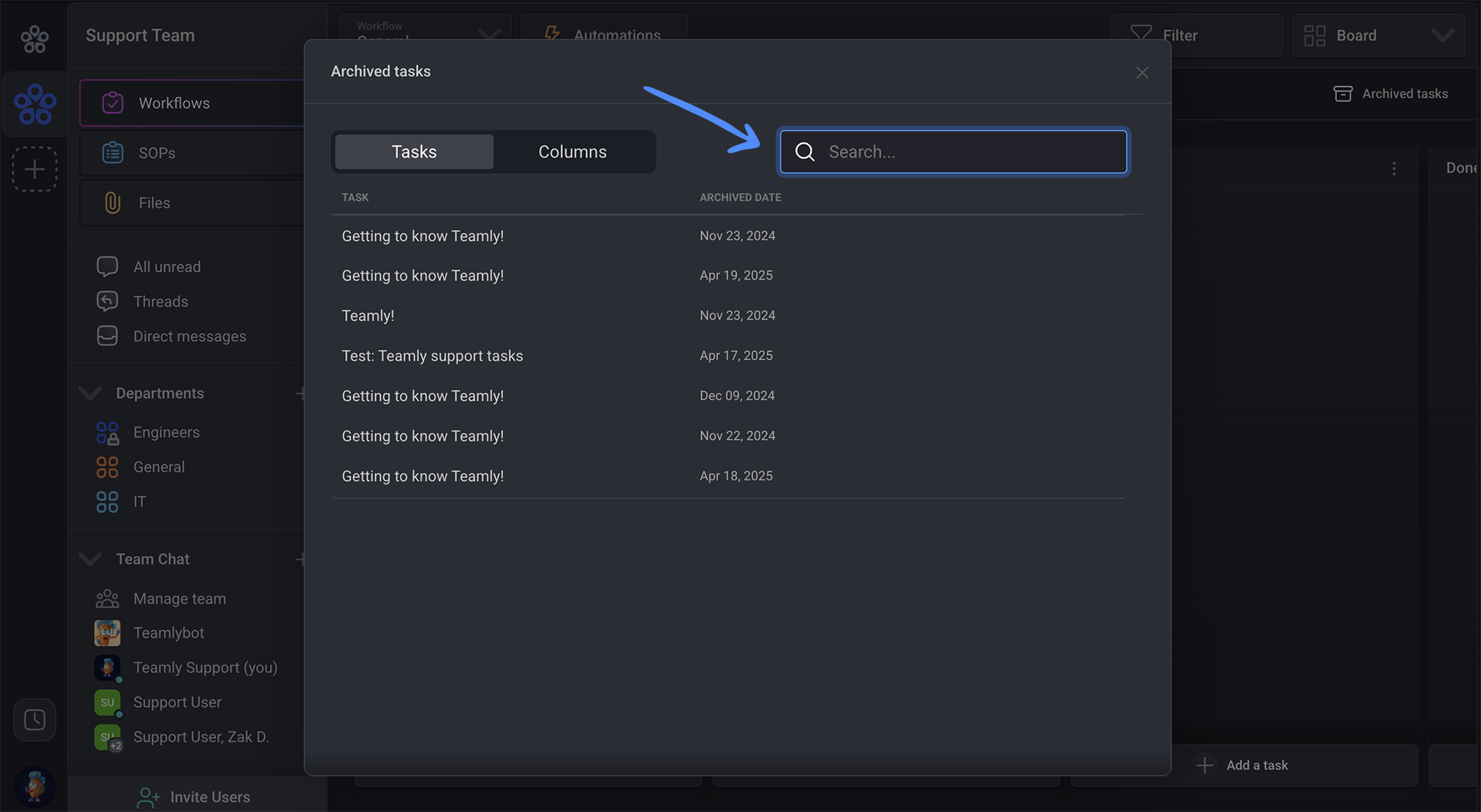Open the Workflow selector dropdown
The height and width of the screenshot is (812, 1481).
tap(425, 27)
